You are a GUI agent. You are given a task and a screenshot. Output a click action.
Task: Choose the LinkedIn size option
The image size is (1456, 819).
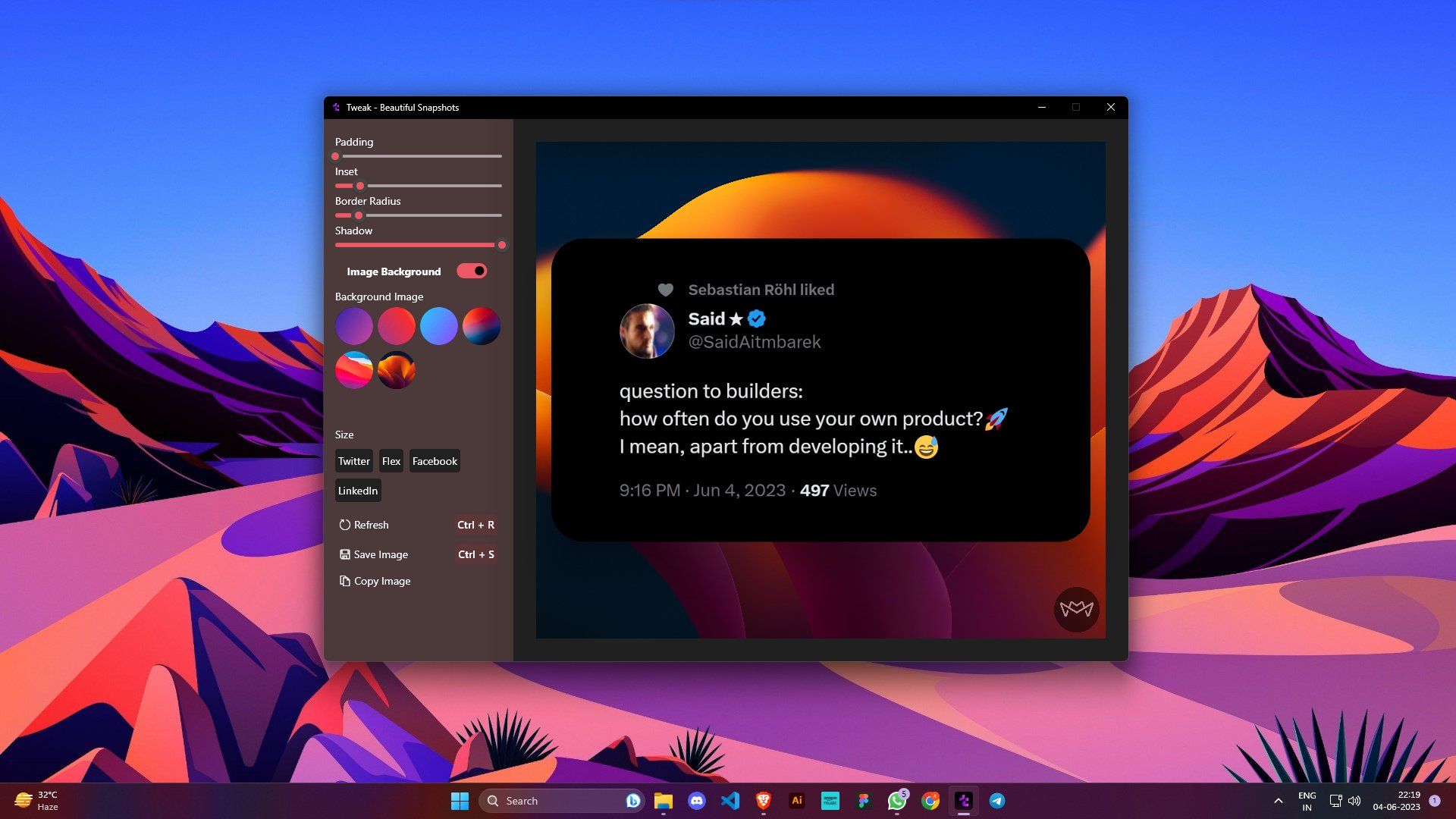[357, 490]
